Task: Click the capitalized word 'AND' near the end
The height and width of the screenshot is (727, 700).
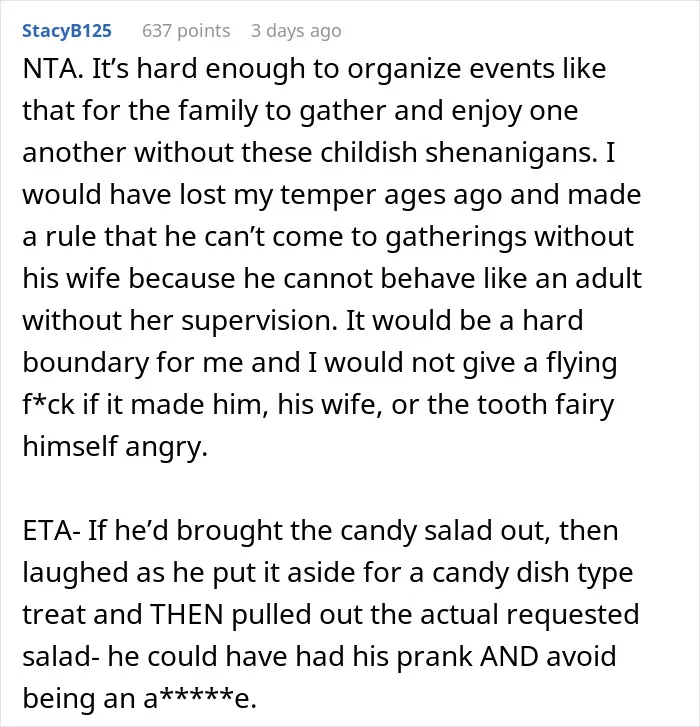Action: [509, 657]
